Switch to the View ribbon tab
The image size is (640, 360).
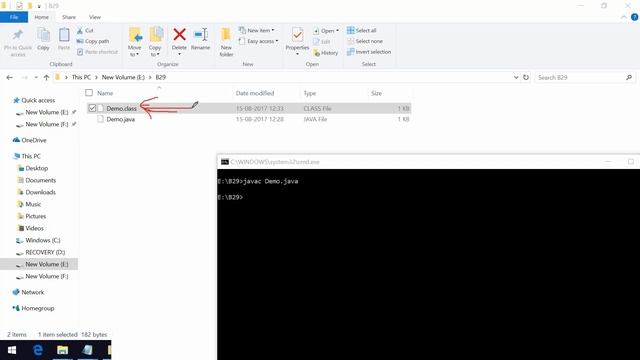[95, 17]
